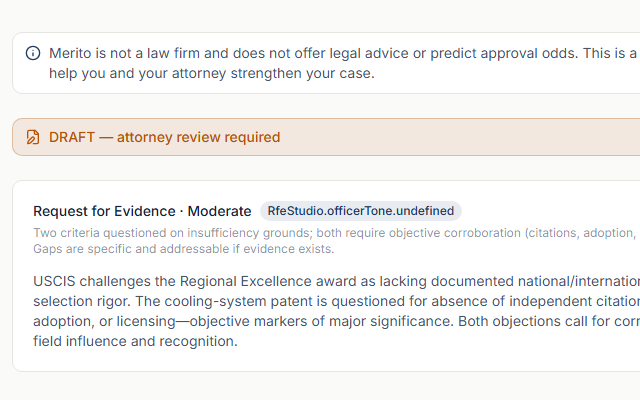Click the draft document icon in orange banner
640x400 pixels.
[x=33, y=137]
